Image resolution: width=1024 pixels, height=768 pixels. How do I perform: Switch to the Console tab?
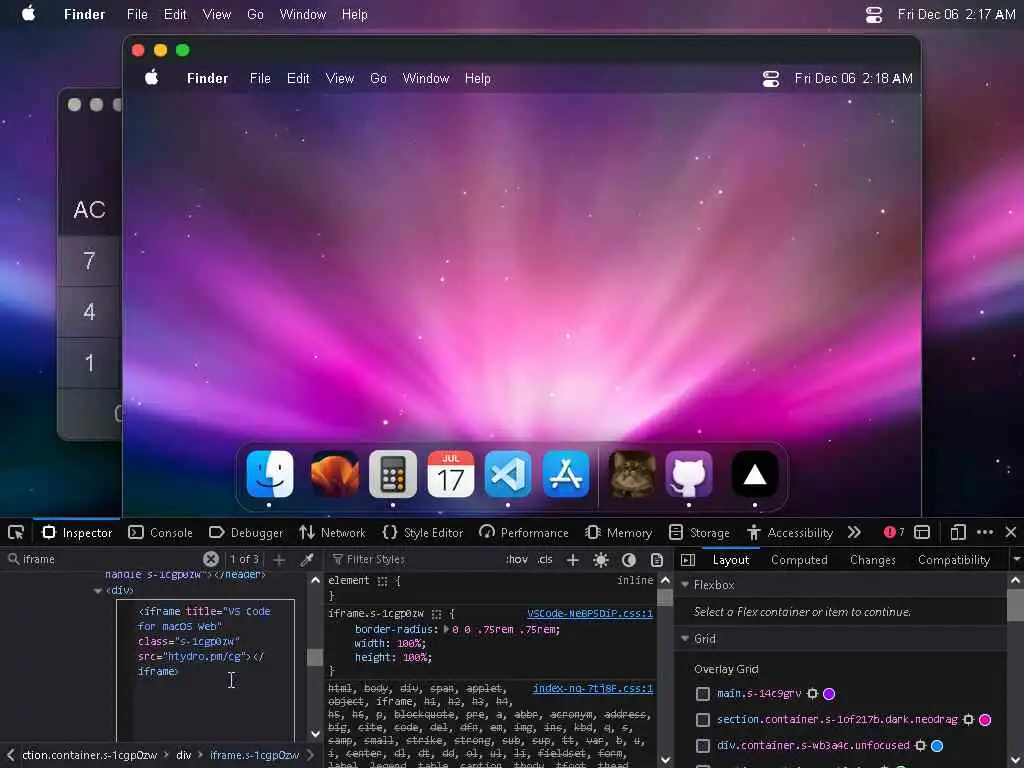point(161,533)
